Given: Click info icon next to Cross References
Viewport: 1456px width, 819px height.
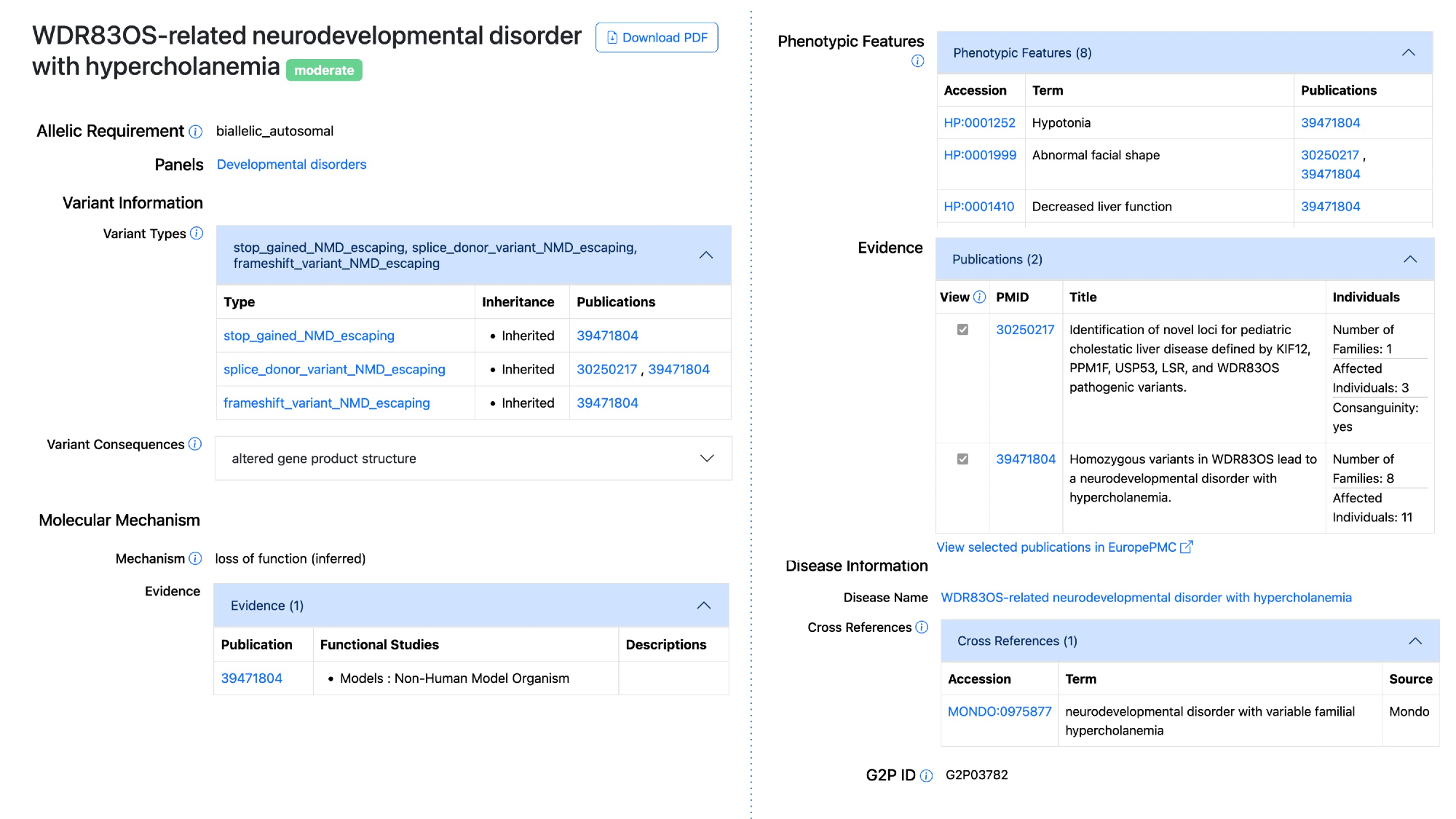Looking at the screenshot, I should (x=922, y=628).
